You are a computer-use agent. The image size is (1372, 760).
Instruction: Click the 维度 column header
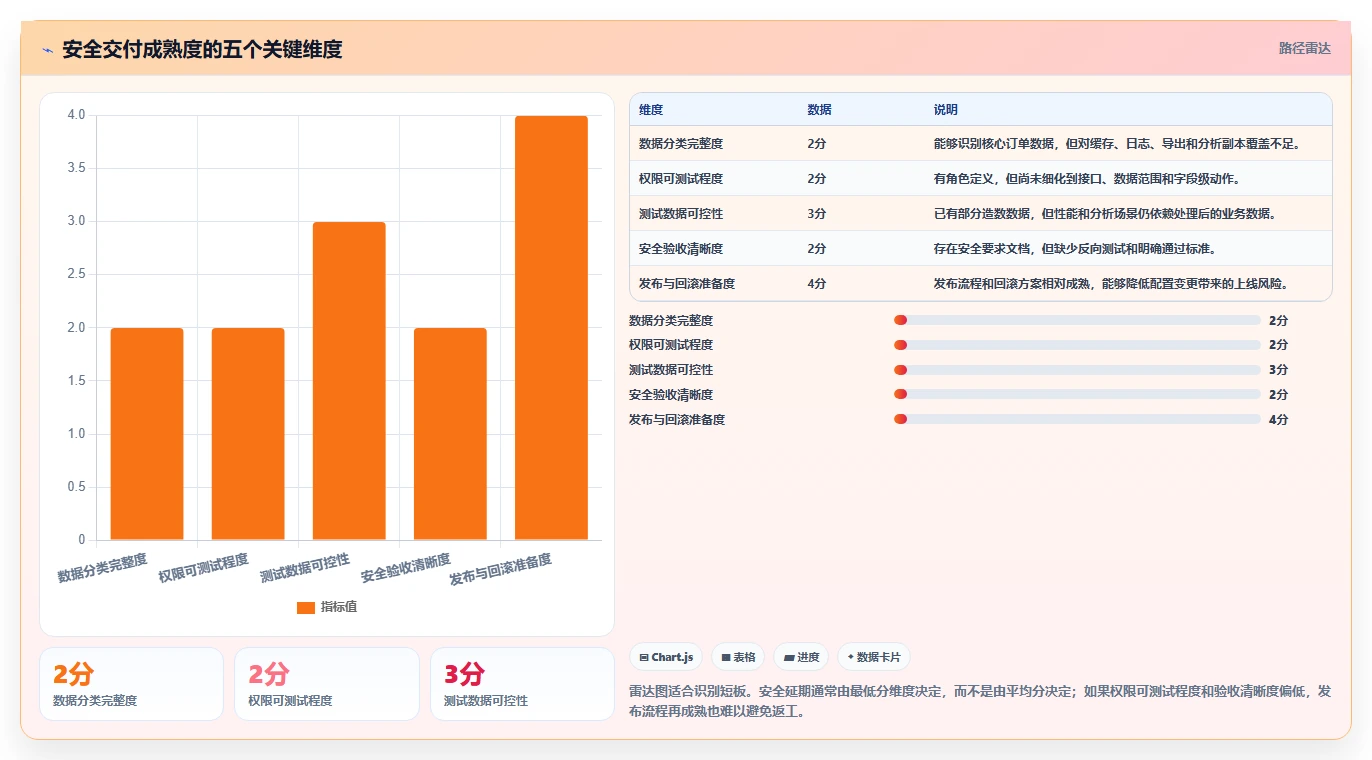coord(651,110)
